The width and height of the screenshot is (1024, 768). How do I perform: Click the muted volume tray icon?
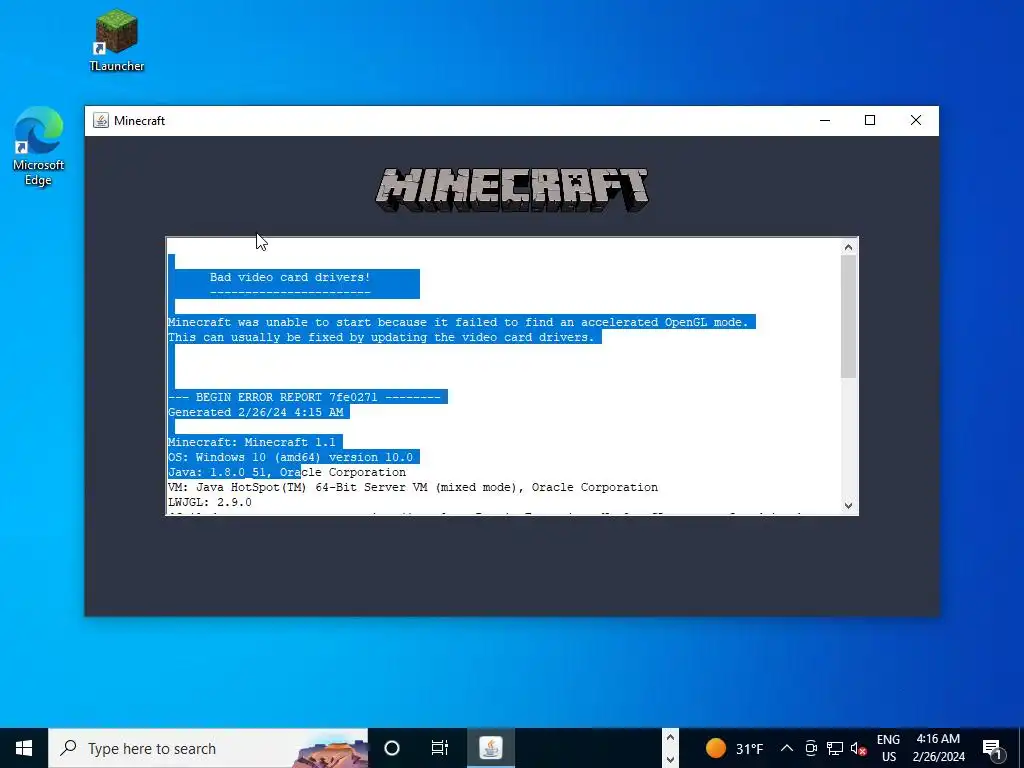coord(858,748)
